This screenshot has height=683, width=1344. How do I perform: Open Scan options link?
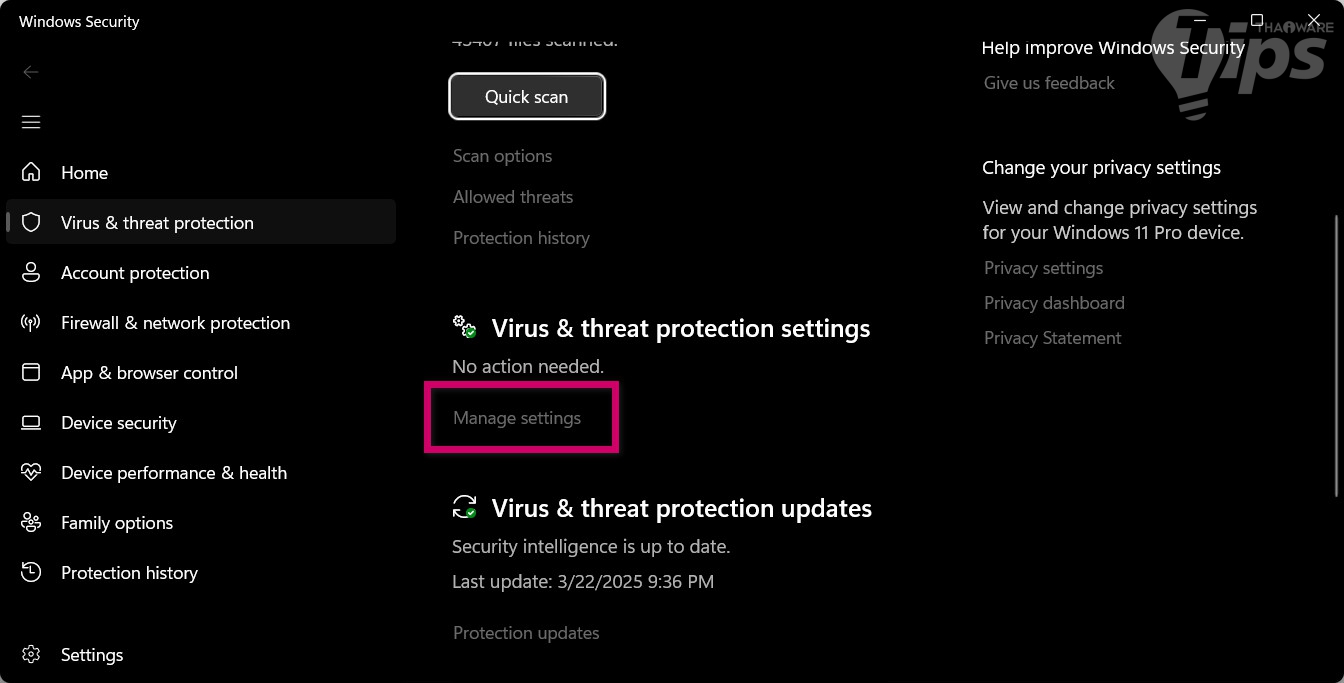(502, 156)
